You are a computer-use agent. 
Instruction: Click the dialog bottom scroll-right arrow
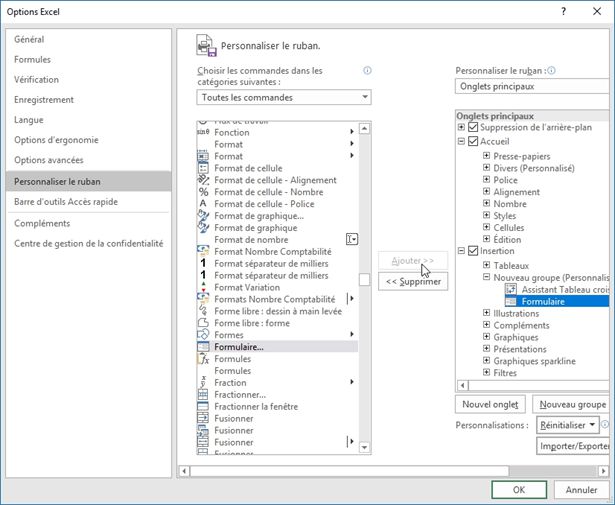[x=604, y=470]
